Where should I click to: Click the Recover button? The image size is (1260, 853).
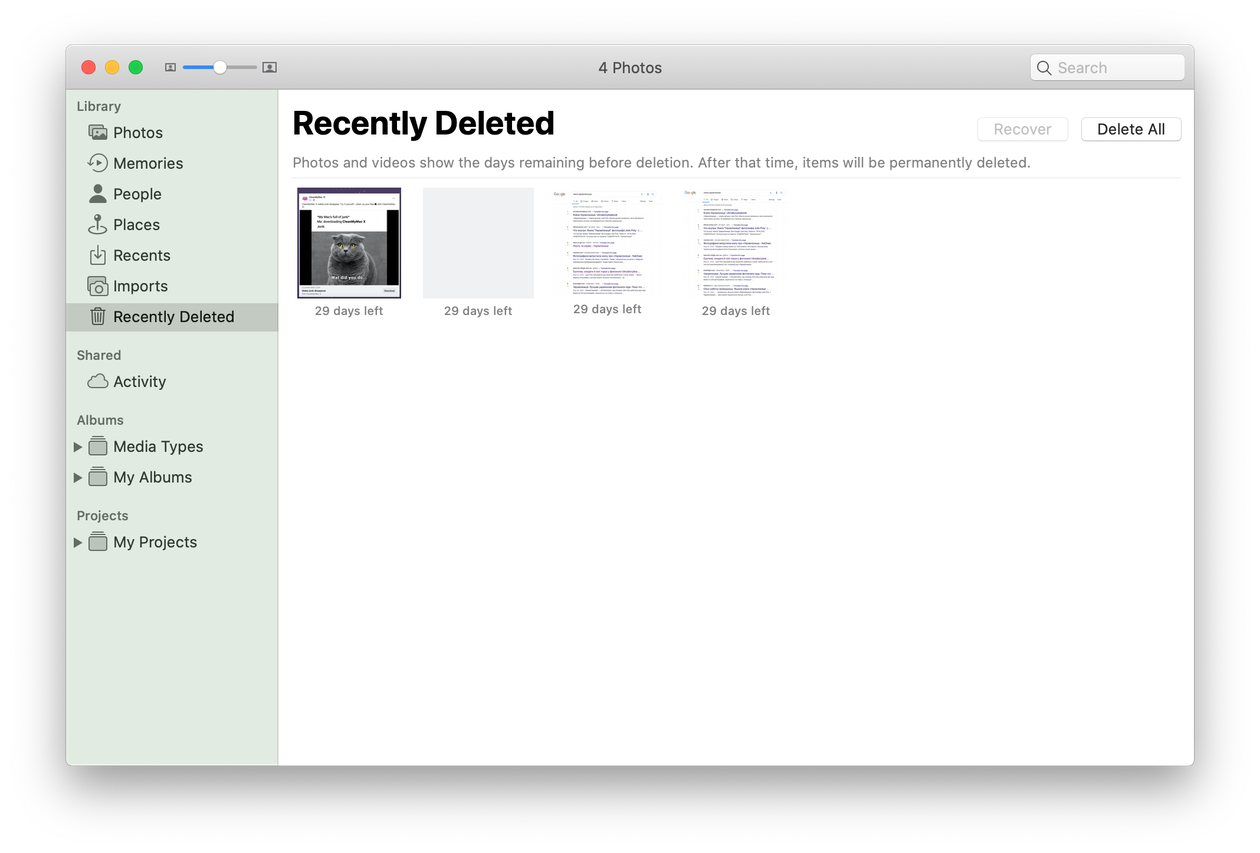[x=1022, y=129]
